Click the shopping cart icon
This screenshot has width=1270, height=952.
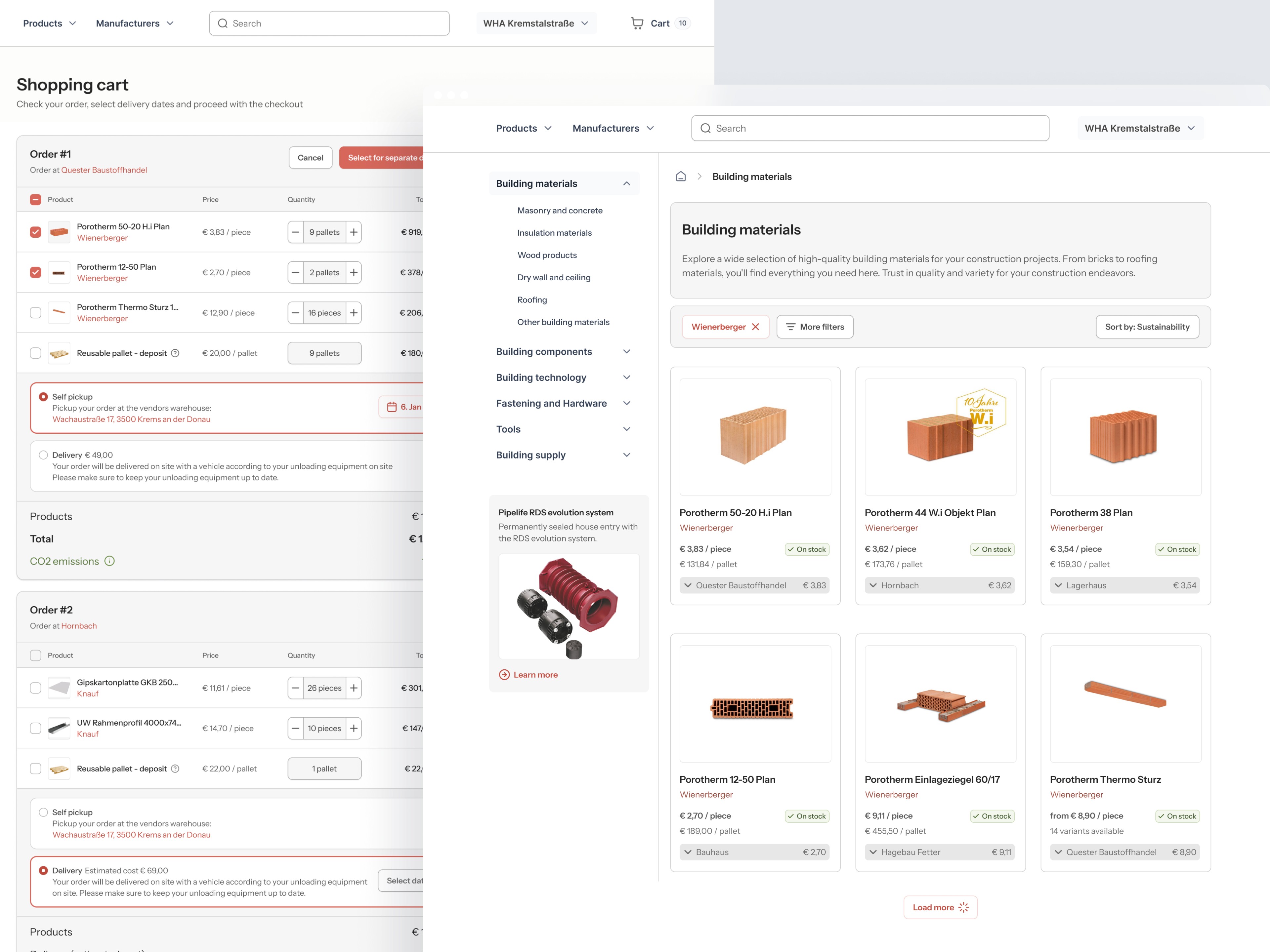(637, 23)
